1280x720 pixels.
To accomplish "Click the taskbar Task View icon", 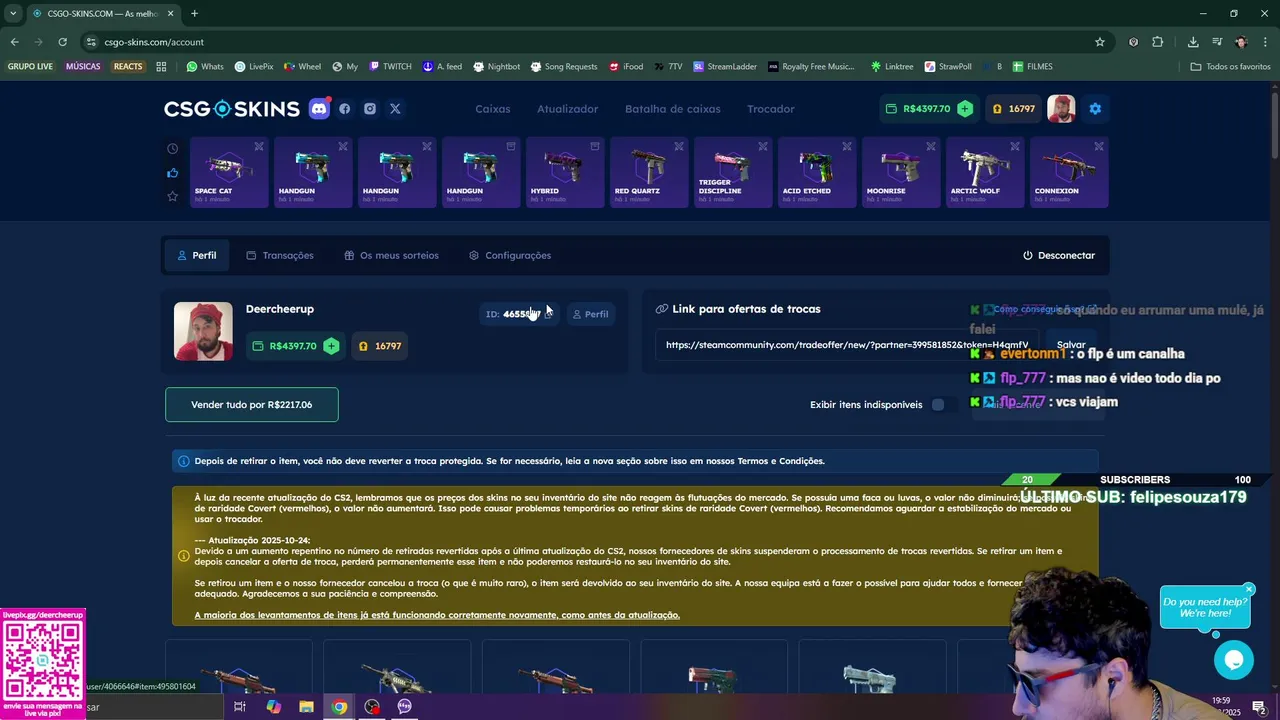I will point(240,707).
